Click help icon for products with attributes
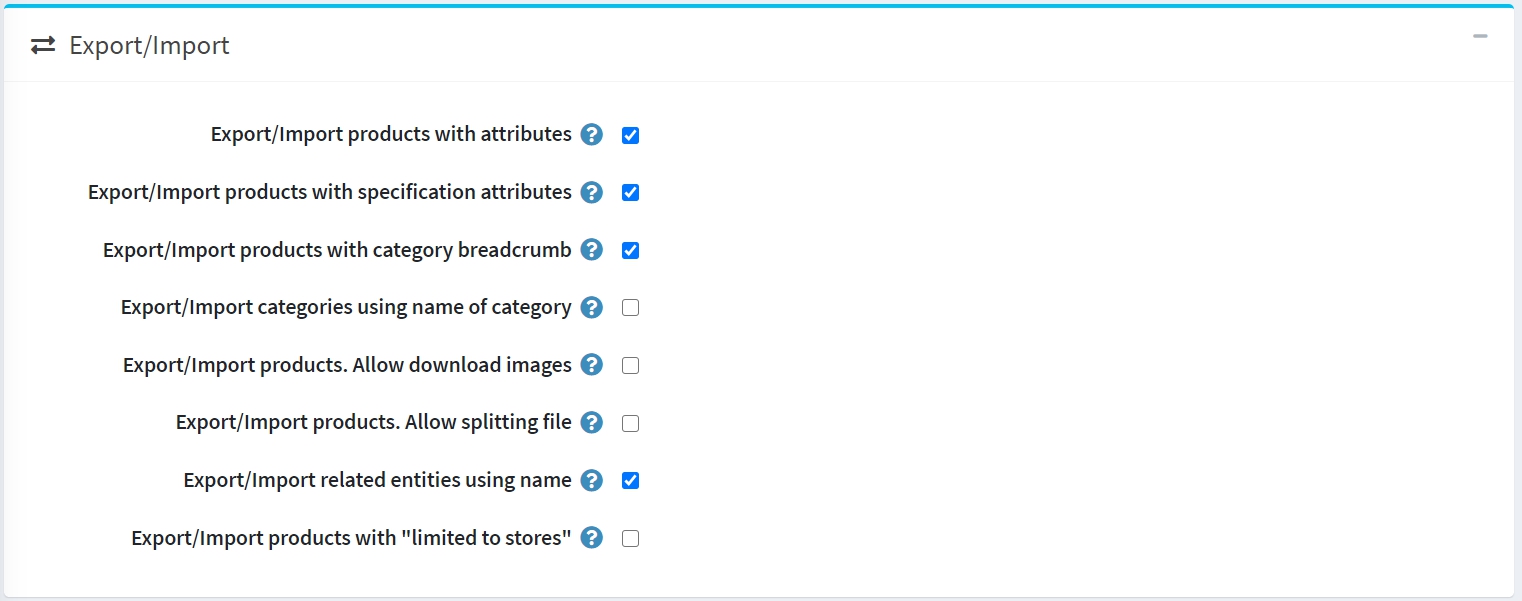The image size is (1522, 601). [x=592, y=135]
